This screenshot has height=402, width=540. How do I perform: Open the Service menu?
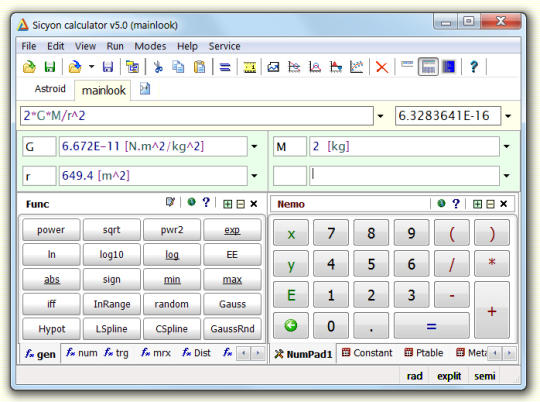click(x=224, y=46)
